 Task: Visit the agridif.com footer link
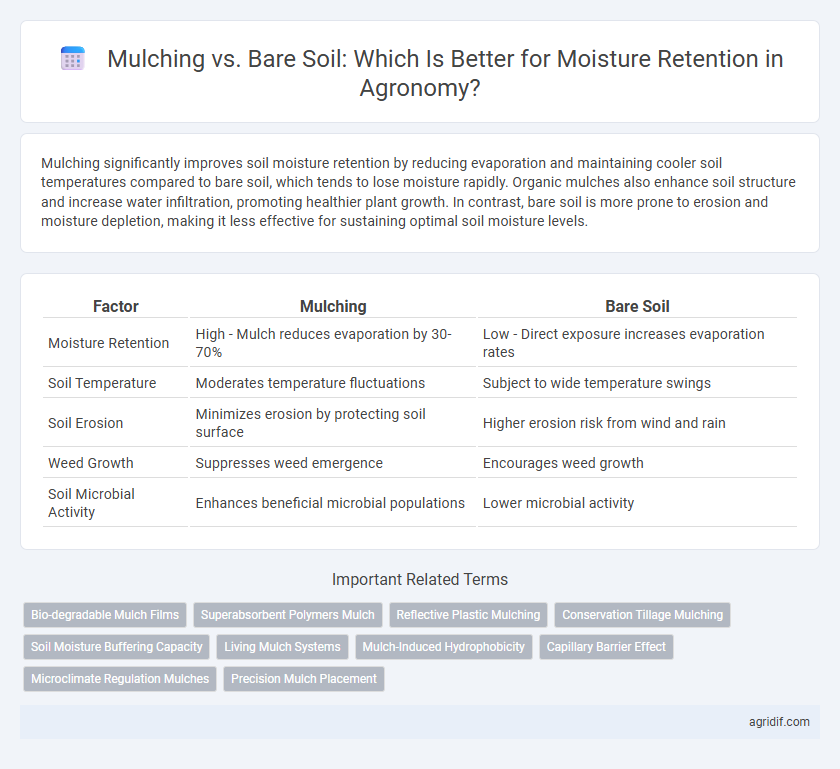pyautogui.click(x=779, y=722)
